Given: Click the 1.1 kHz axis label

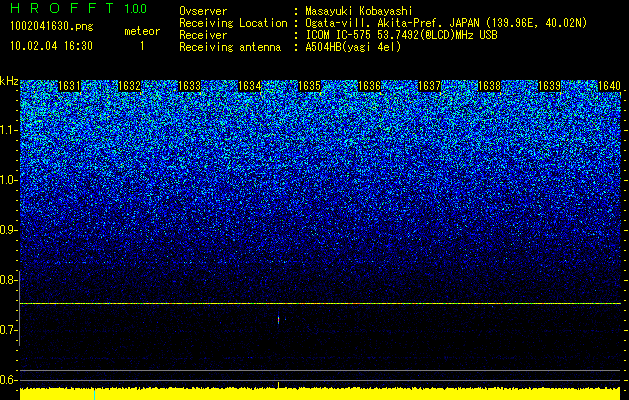Looking at the screenshot, I should click(8, 130).
